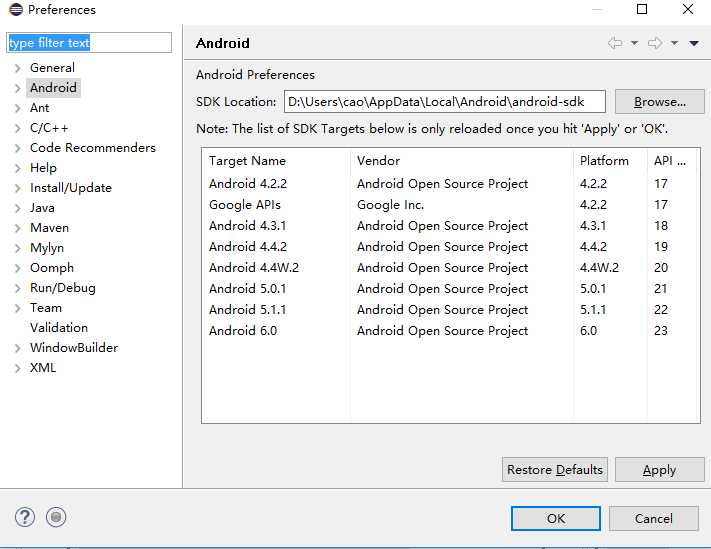Open the view menu triangle in header
This screenshot has height=549, width=711.
tap(694, 43)
